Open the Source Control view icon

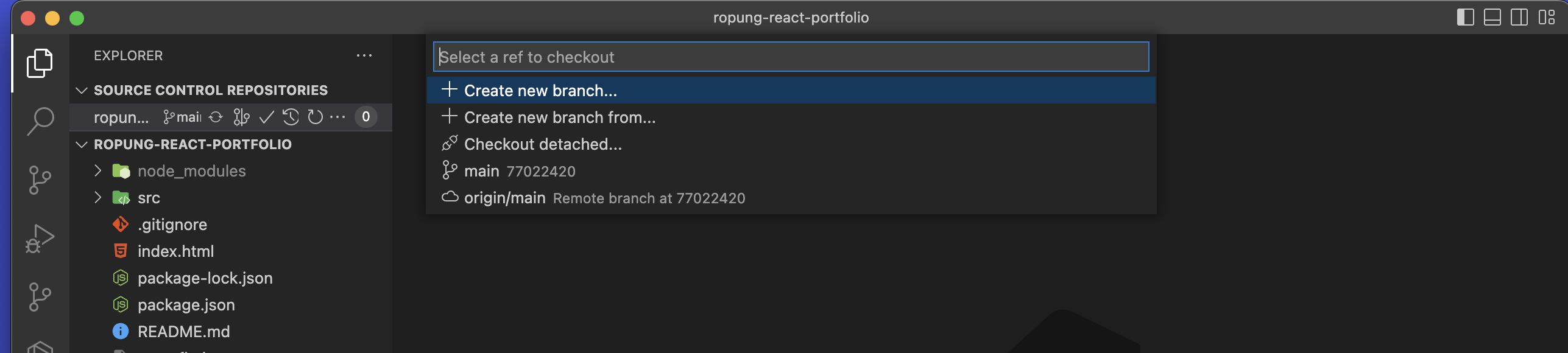40,180
